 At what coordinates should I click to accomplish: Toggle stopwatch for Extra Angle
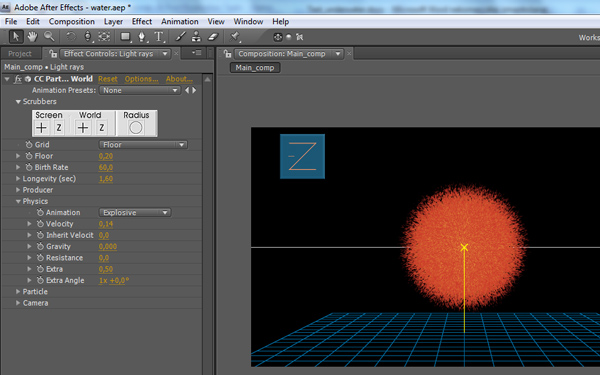40,280
